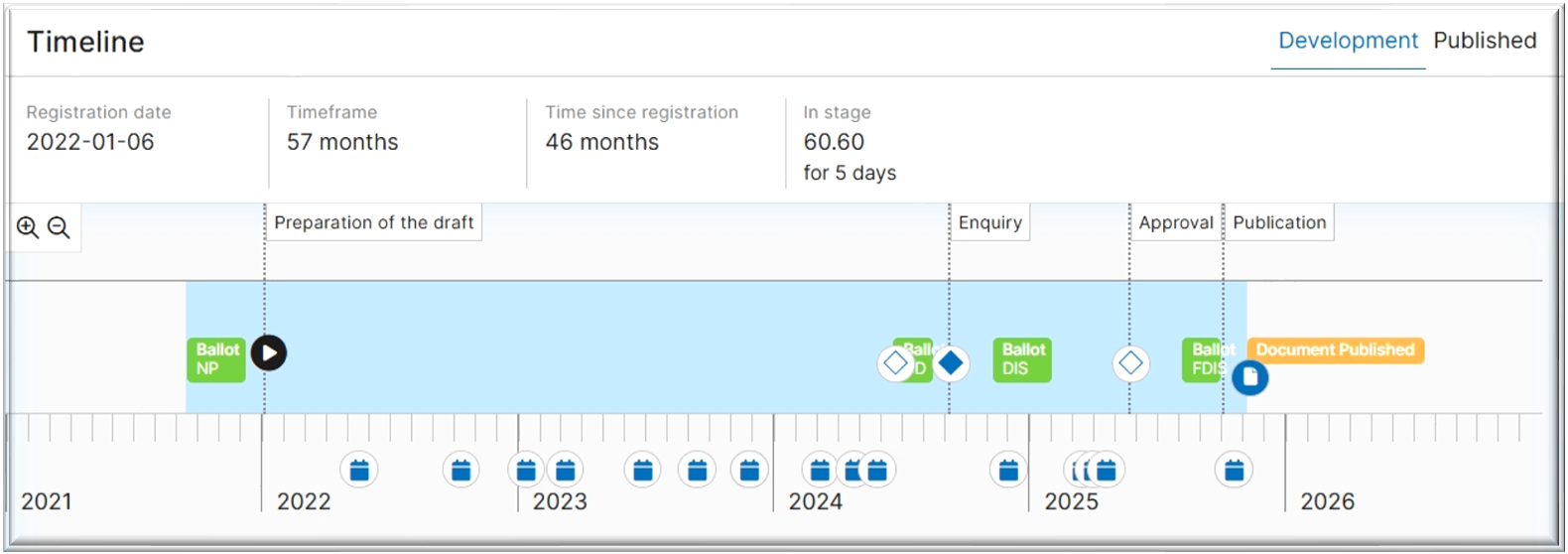This screenshot has height=554, width=1568.
Task: Click the black play marker at 2022
Action: pos(269,352)
